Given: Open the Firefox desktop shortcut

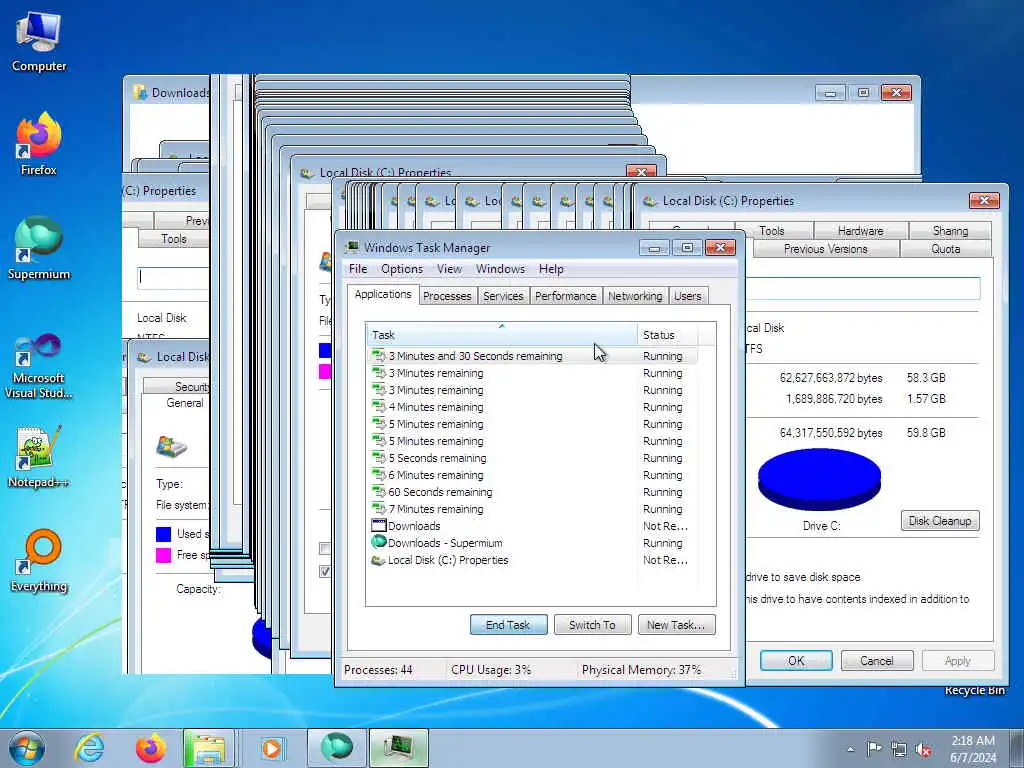Looking at the screenshot, I should pos(39,144).
